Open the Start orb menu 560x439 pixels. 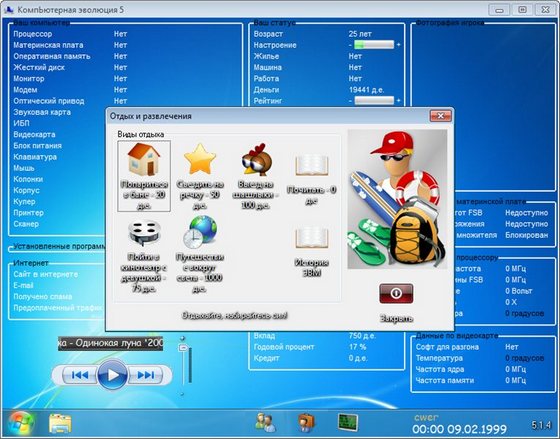point(20,424)
